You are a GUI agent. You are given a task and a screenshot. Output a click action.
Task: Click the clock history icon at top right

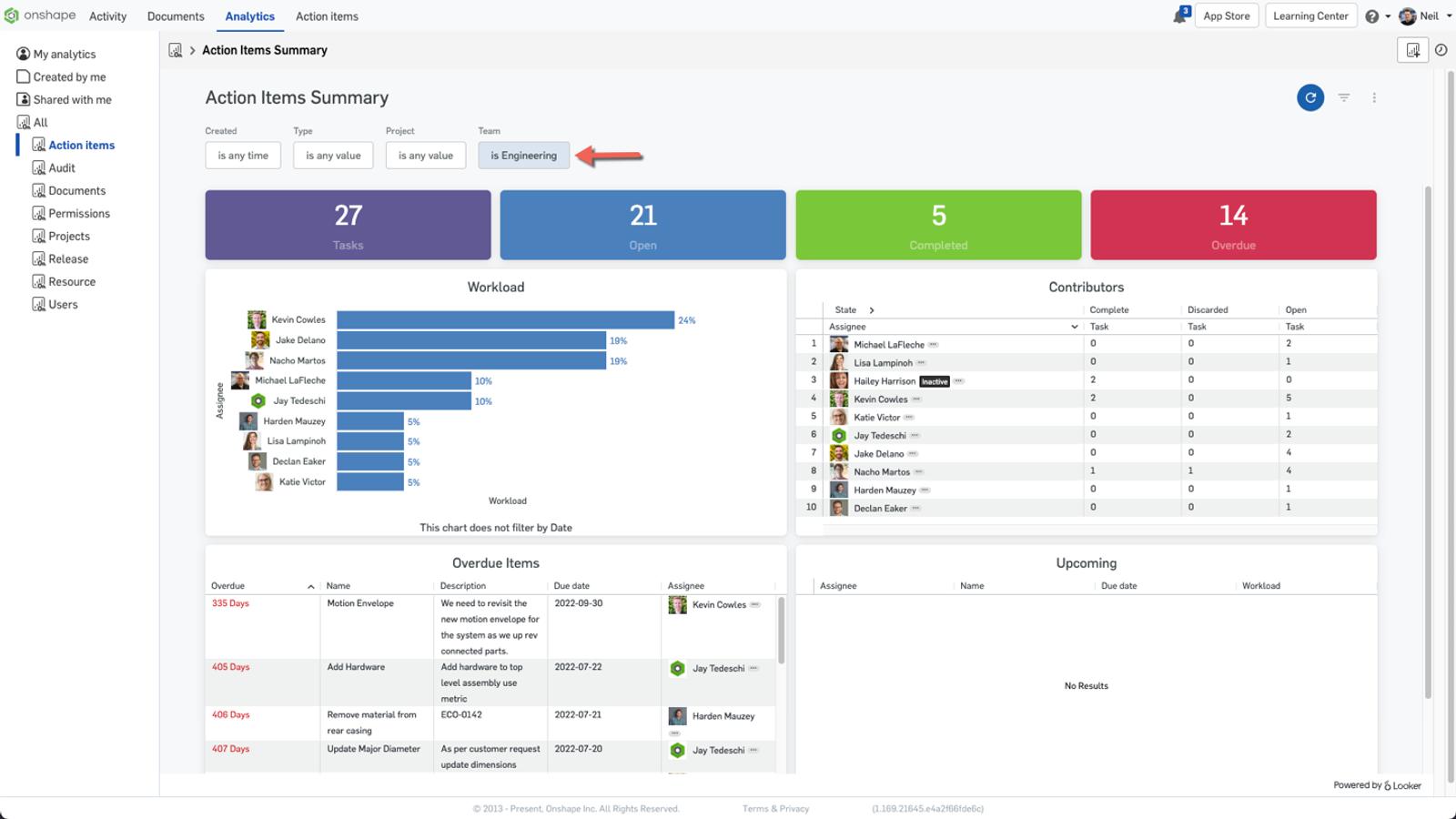(1441, 50)
